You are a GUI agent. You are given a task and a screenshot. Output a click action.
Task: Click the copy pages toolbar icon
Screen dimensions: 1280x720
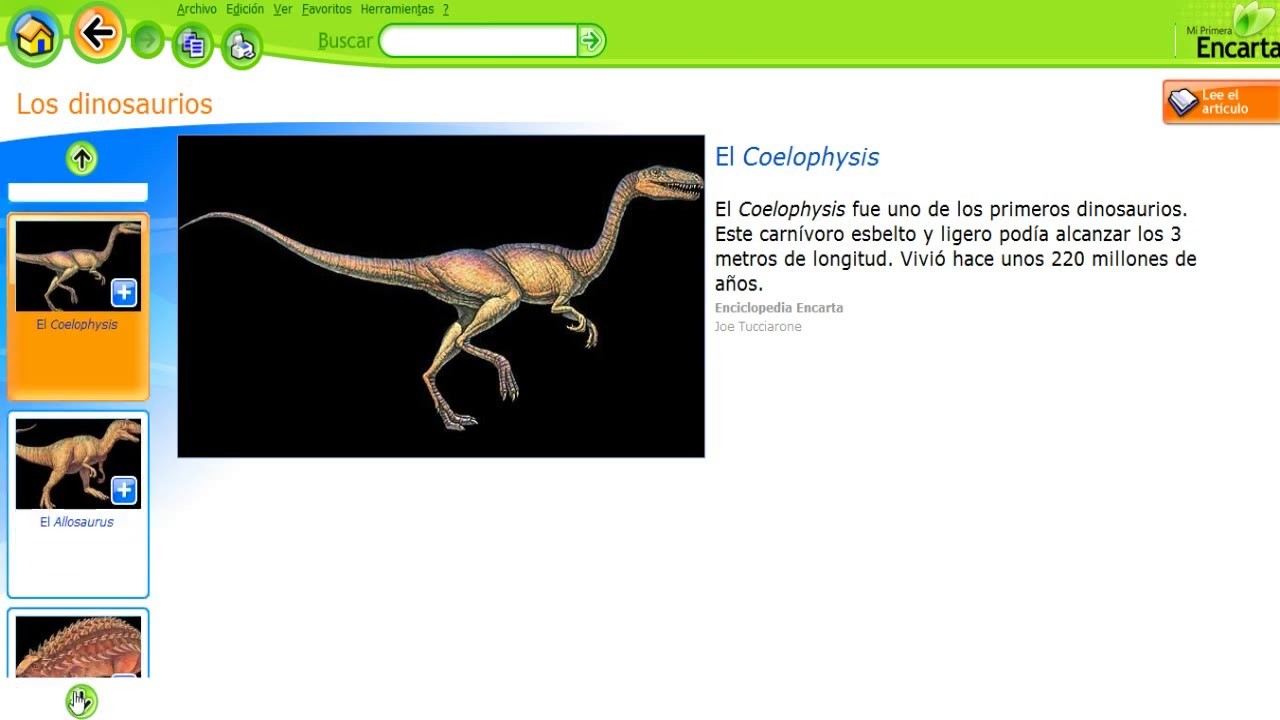coord(193,45)
